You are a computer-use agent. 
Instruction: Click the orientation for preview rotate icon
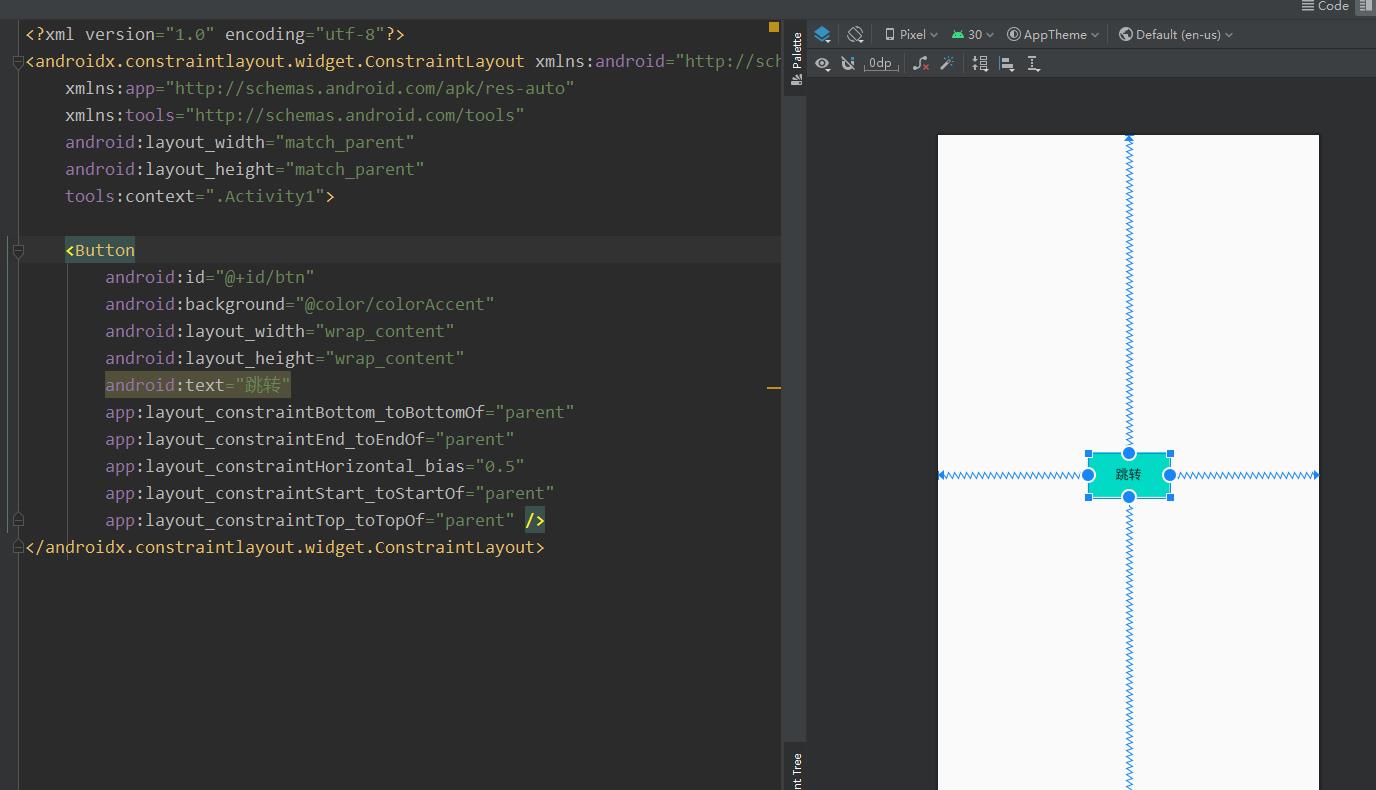[x=855, y=34]
